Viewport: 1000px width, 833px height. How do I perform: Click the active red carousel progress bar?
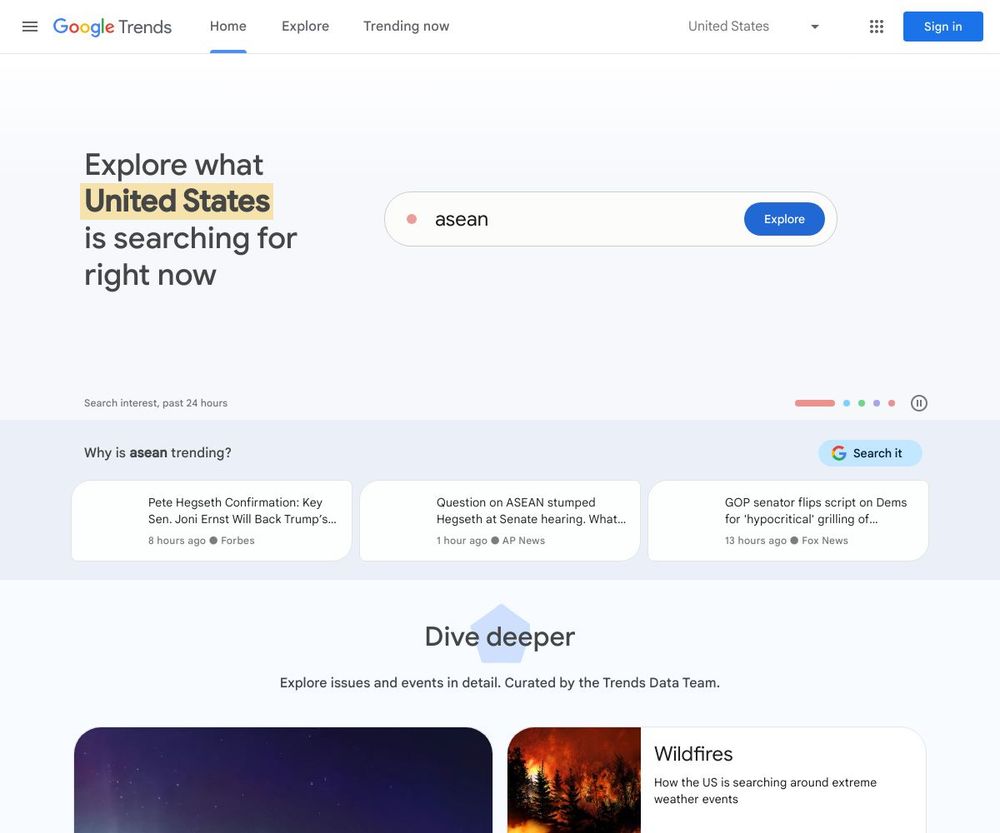coord(814,403)
